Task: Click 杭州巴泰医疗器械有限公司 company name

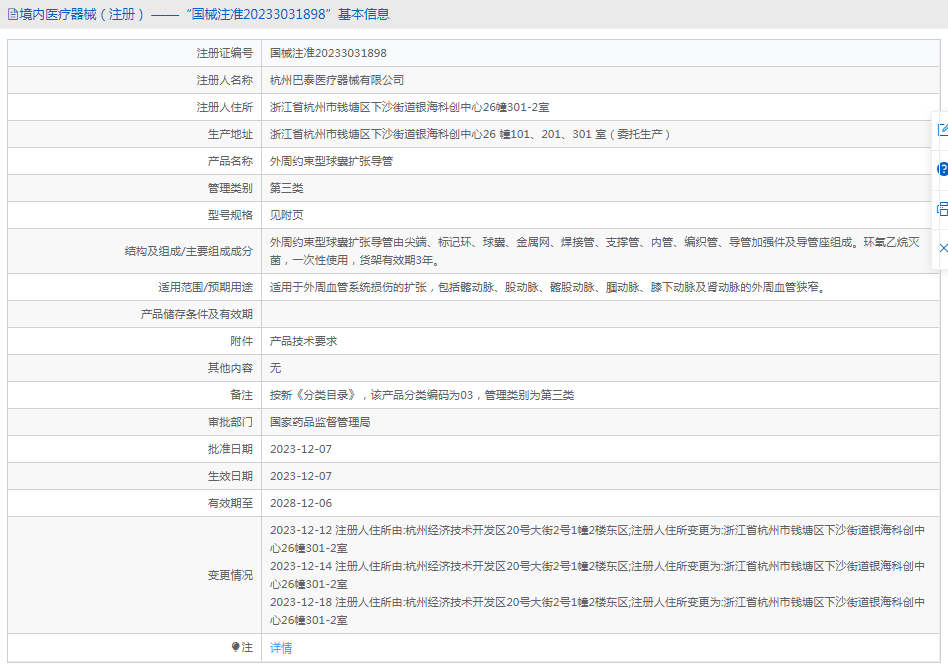Action: (x=337, y=80)
